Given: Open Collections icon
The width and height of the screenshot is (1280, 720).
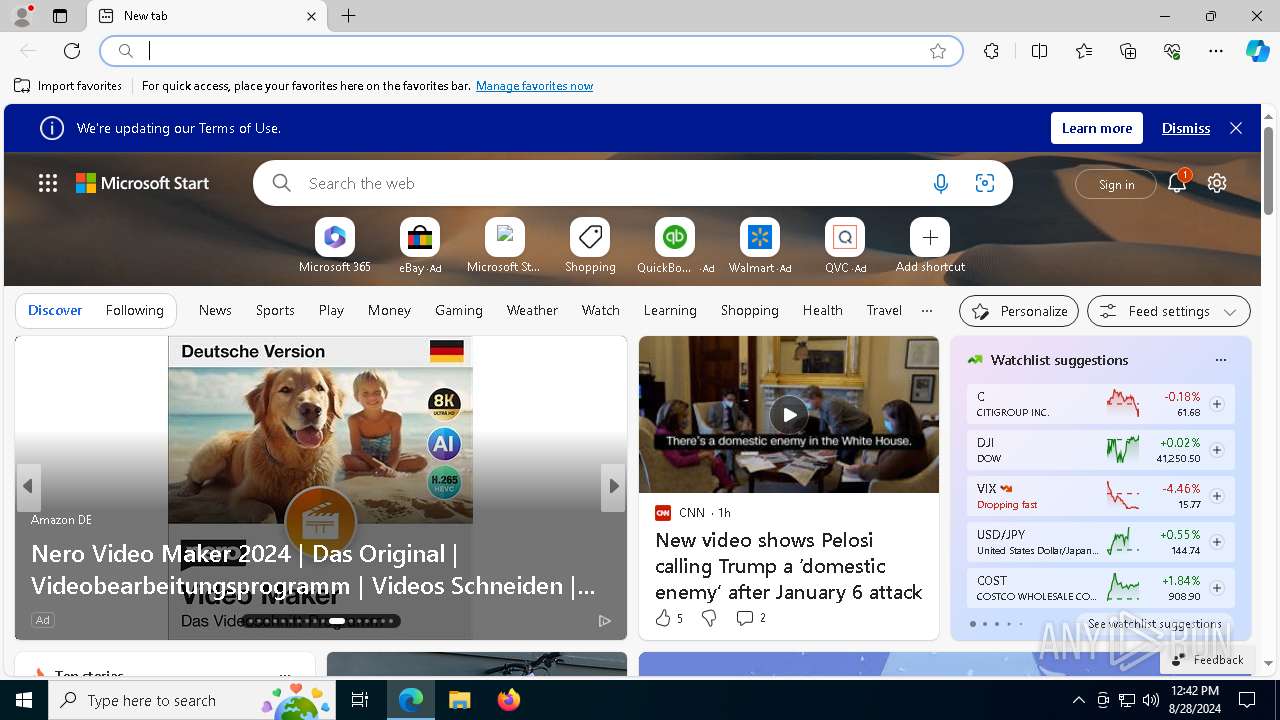Looking at the screenshot, I should point(1128,51).
